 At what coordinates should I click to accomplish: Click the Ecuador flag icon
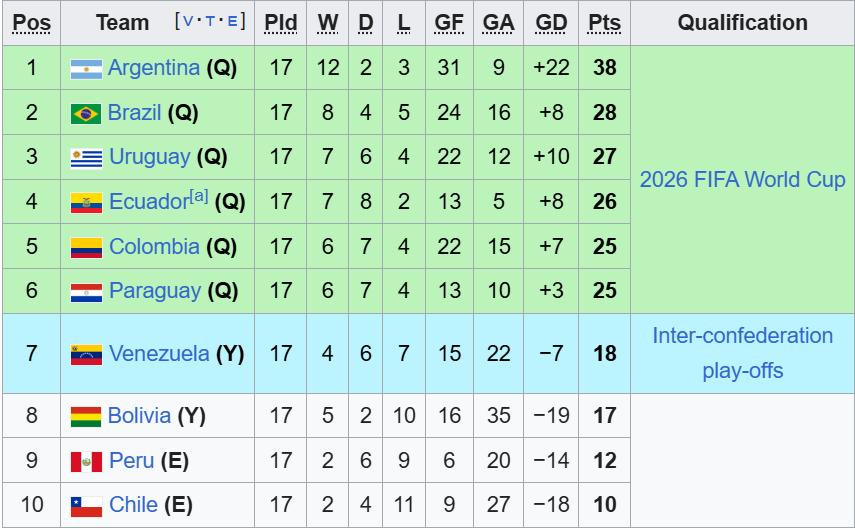click(x=86, y=203)
